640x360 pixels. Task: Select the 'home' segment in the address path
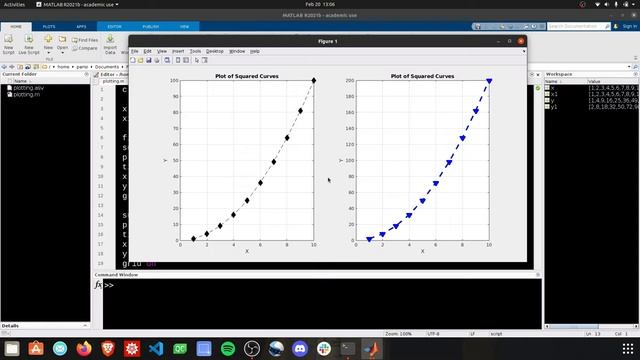point(63,67)
